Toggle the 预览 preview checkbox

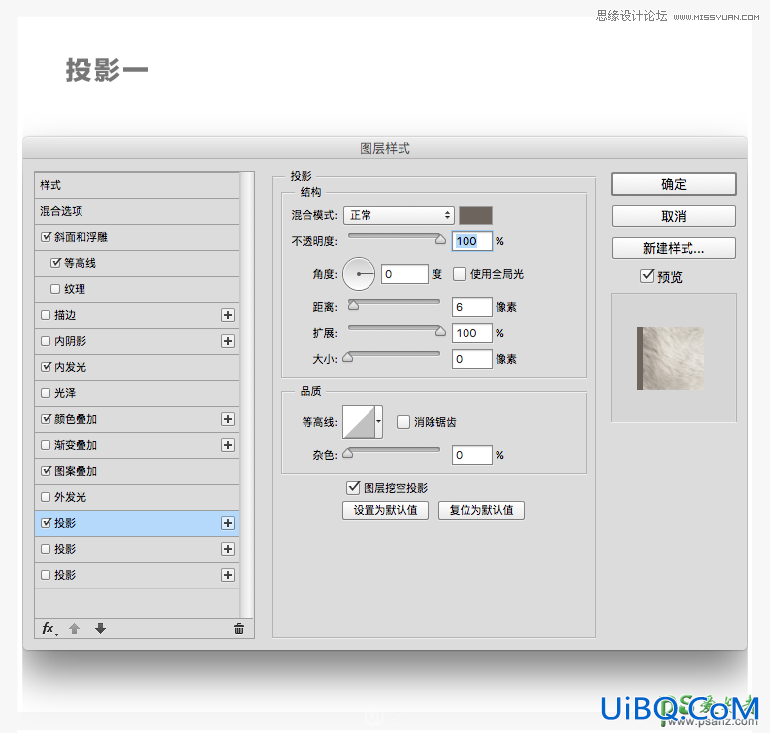tap(647, 276)
